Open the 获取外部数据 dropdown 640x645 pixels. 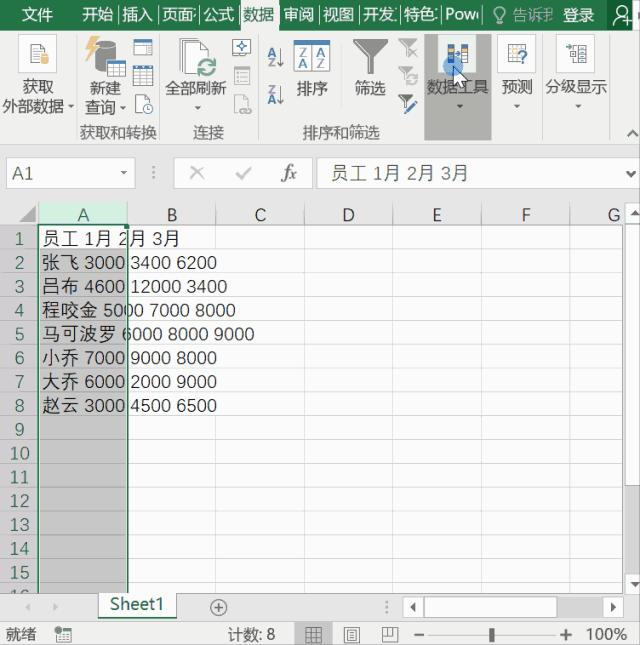pyautogui.click(x=37, y=76)
